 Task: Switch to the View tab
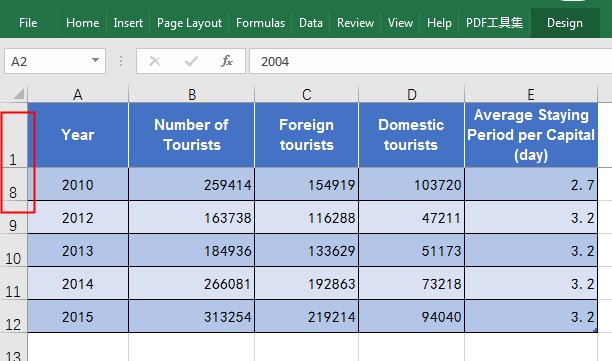click(x=400, y=23)
